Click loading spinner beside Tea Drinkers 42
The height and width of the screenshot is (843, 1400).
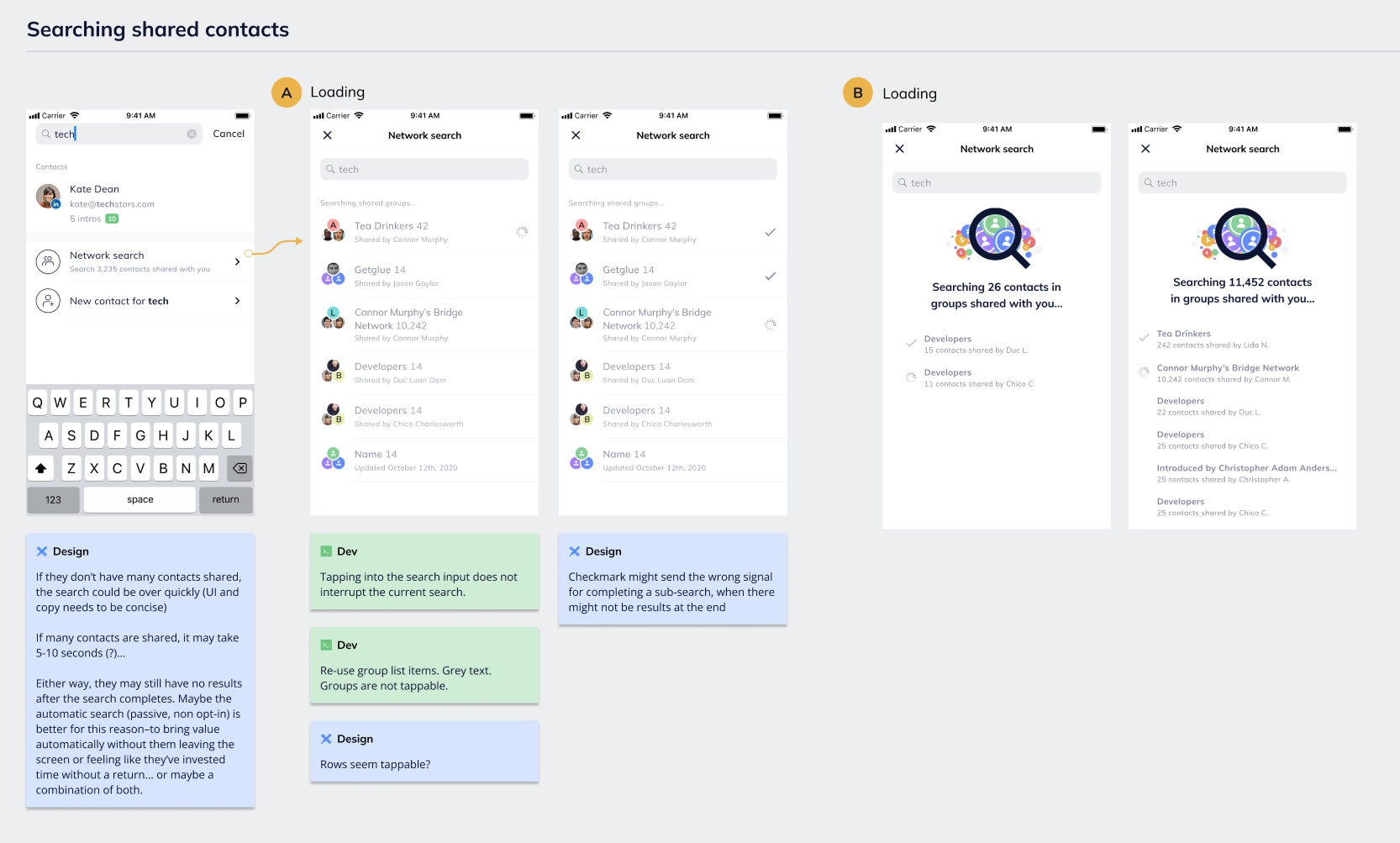click(521, 232)
